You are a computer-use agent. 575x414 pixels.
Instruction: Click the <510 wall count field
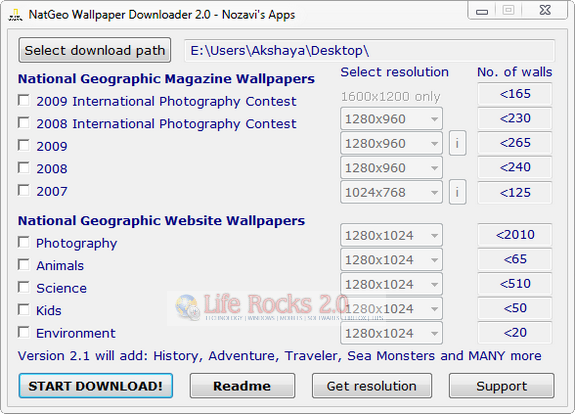(515, 284)
